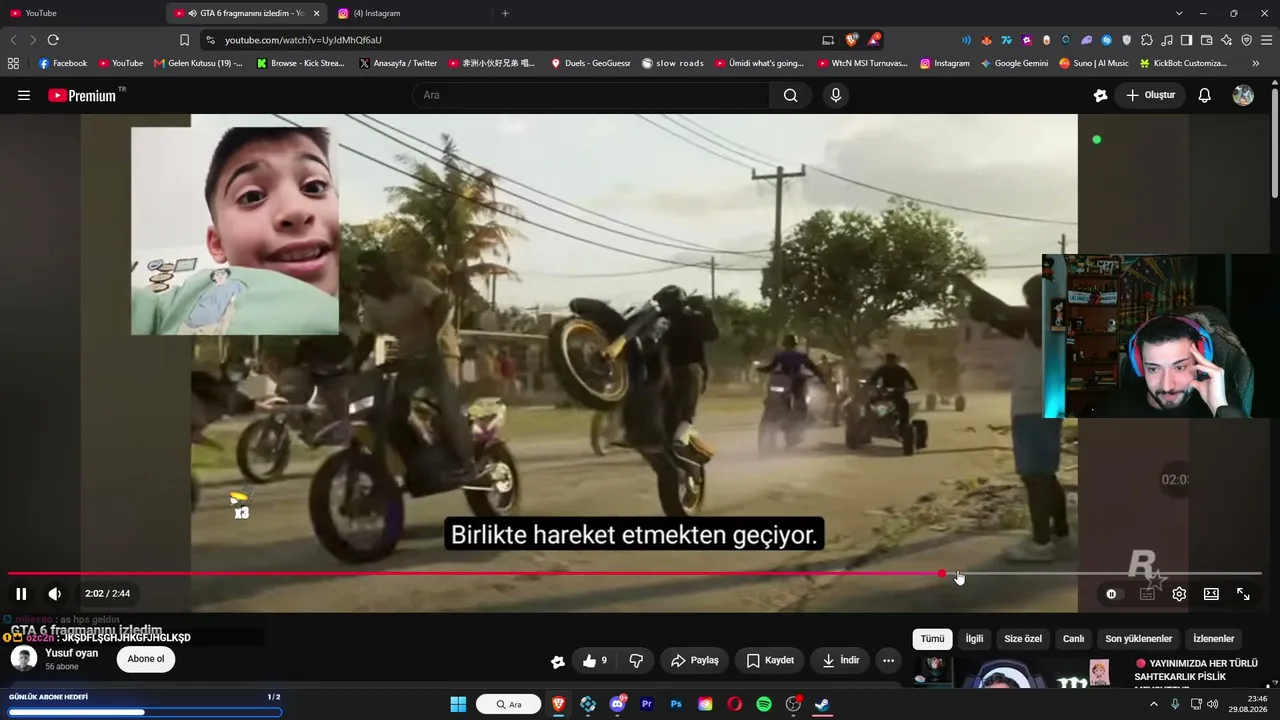The height and width of the screenshot is (720, 1280).
Task: Open YouTube notifications bell
Action: pyautogui.click(x=1205, y=96)
